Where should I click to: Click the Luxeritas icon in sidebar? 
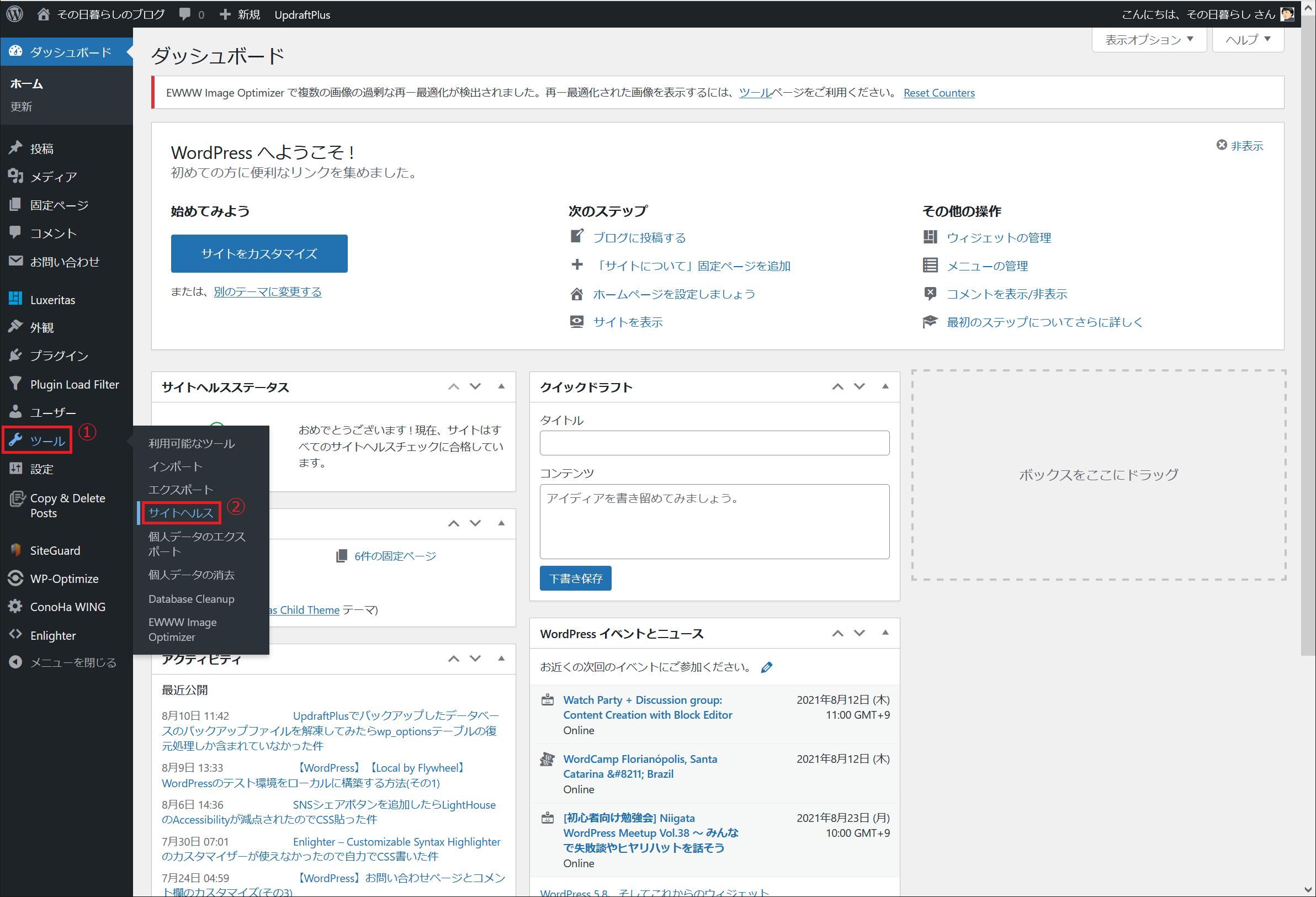(15, 299)
